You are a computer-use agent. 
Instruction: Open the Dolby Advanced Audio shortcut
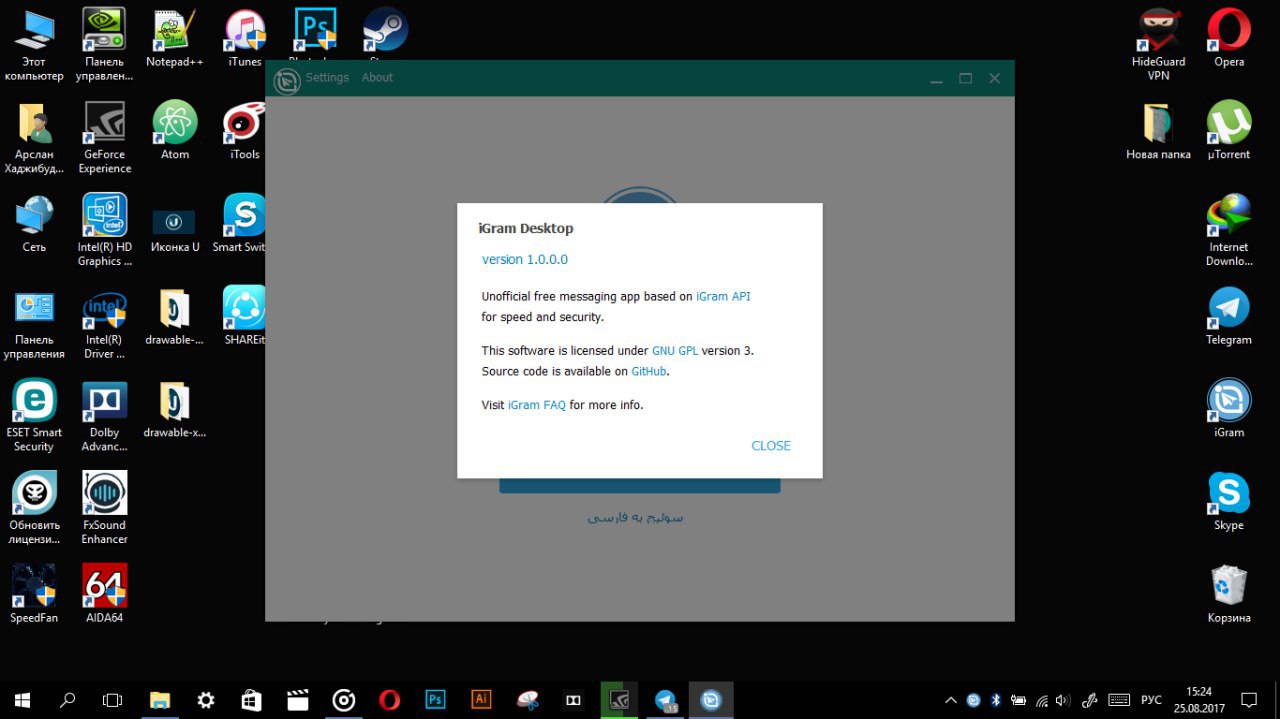click(105, 416)
